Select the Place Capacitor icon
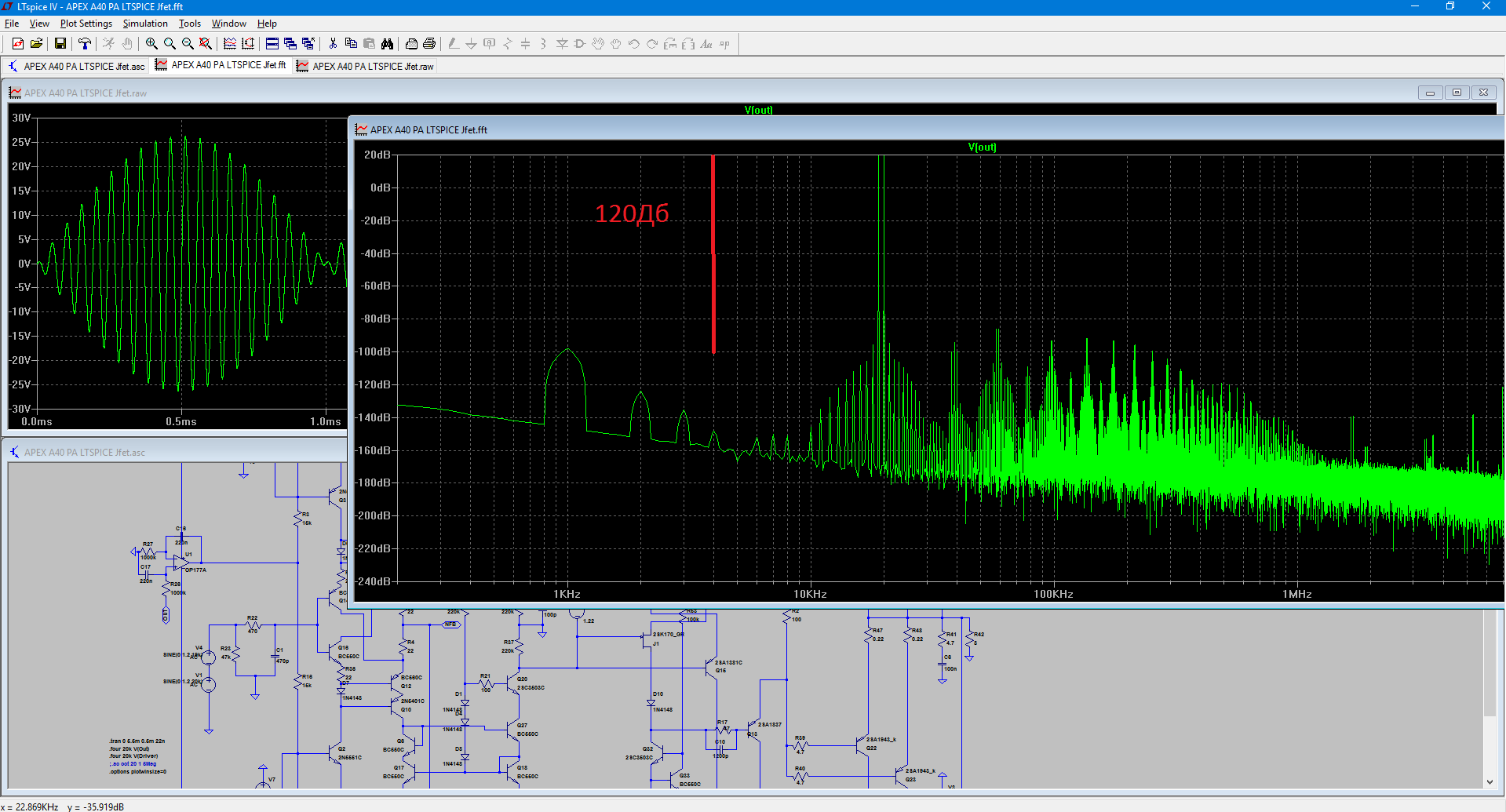Image resolution: width=1506 pixels, height=812 pixels. (526, 44)
